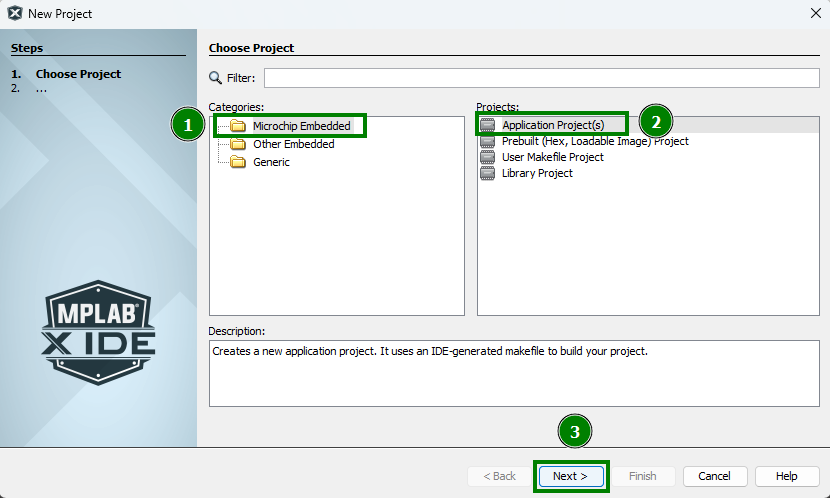
Task: Click the Other Embedded folder icon
Action: tap(238, 144)
